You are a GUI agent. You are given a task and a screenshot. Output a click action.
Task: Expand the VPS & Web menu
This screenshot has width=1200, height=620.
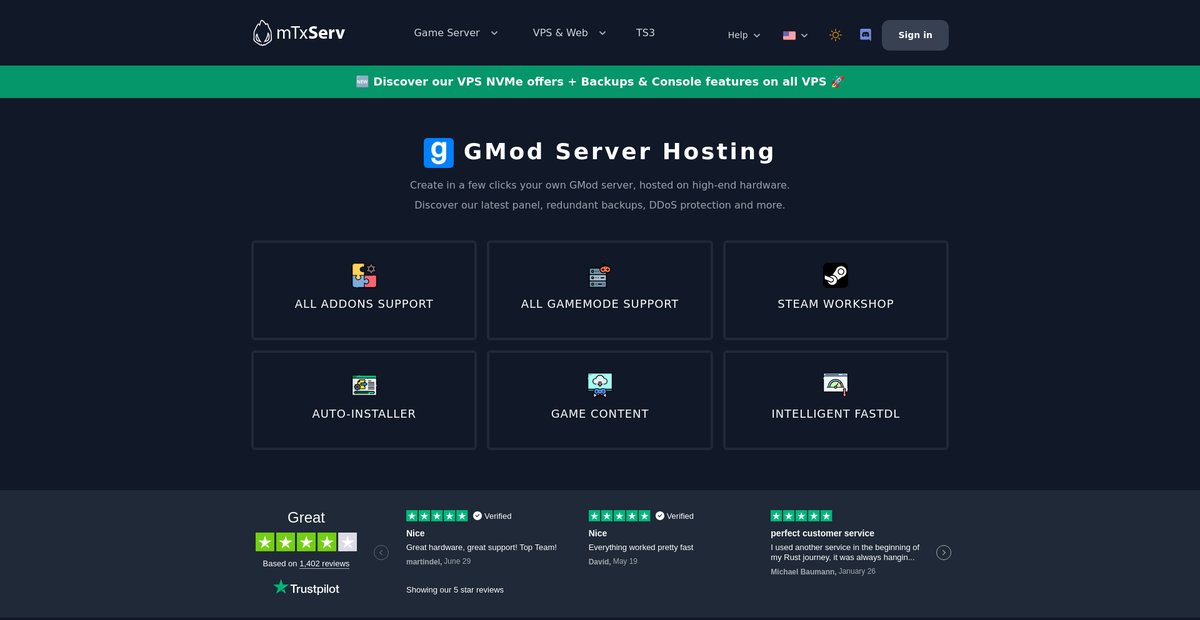coord(570,33)
